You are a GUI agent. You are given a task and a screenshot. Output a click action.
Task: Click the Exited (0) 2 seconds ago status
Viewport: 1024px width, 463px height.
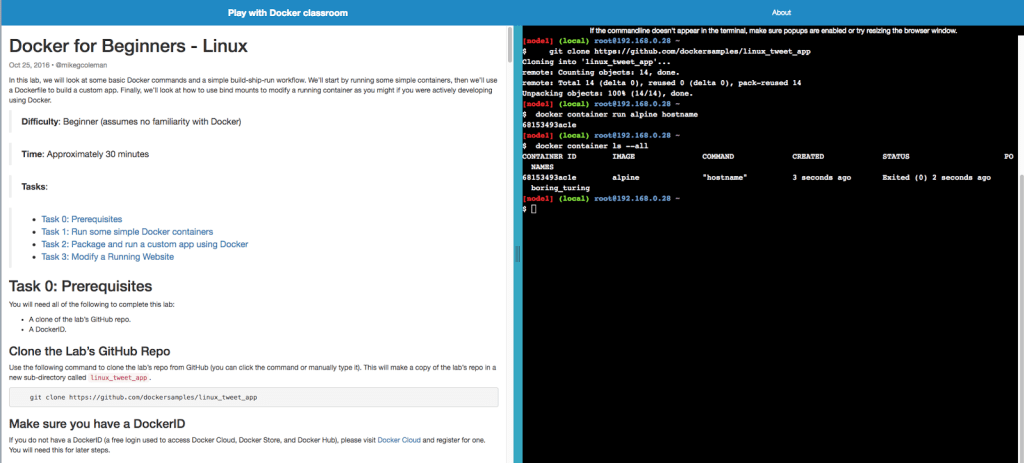pyautogui.click(x=936, y=178)
